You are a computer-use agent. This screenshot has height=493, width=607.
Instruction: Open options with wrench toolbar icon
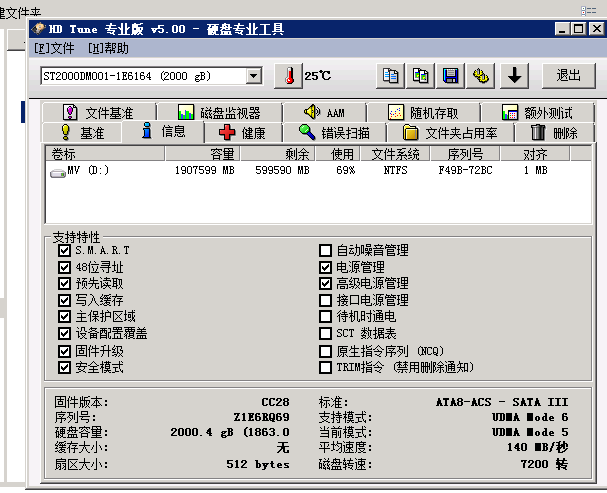click(x=480, y=76)
